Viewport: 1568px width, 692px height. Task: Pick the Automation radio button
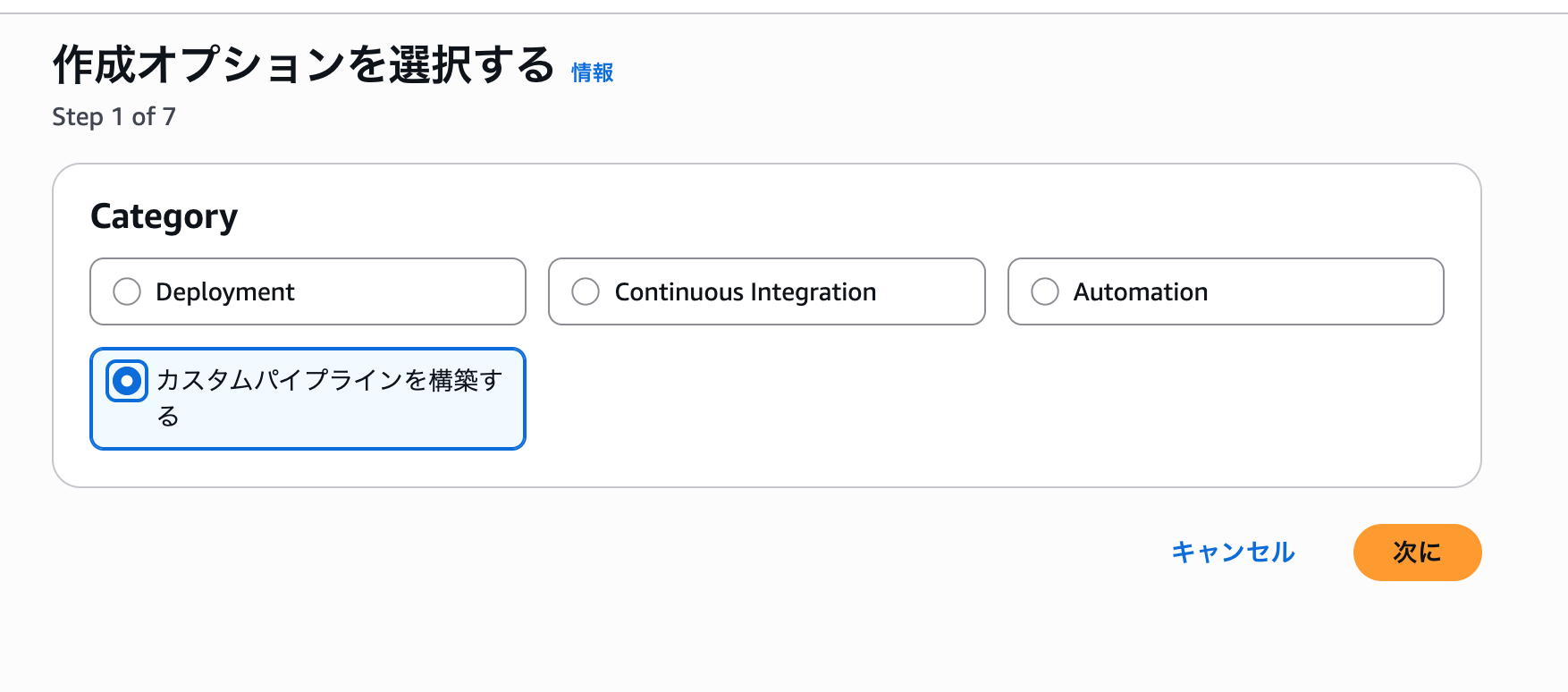[1044, 291]
